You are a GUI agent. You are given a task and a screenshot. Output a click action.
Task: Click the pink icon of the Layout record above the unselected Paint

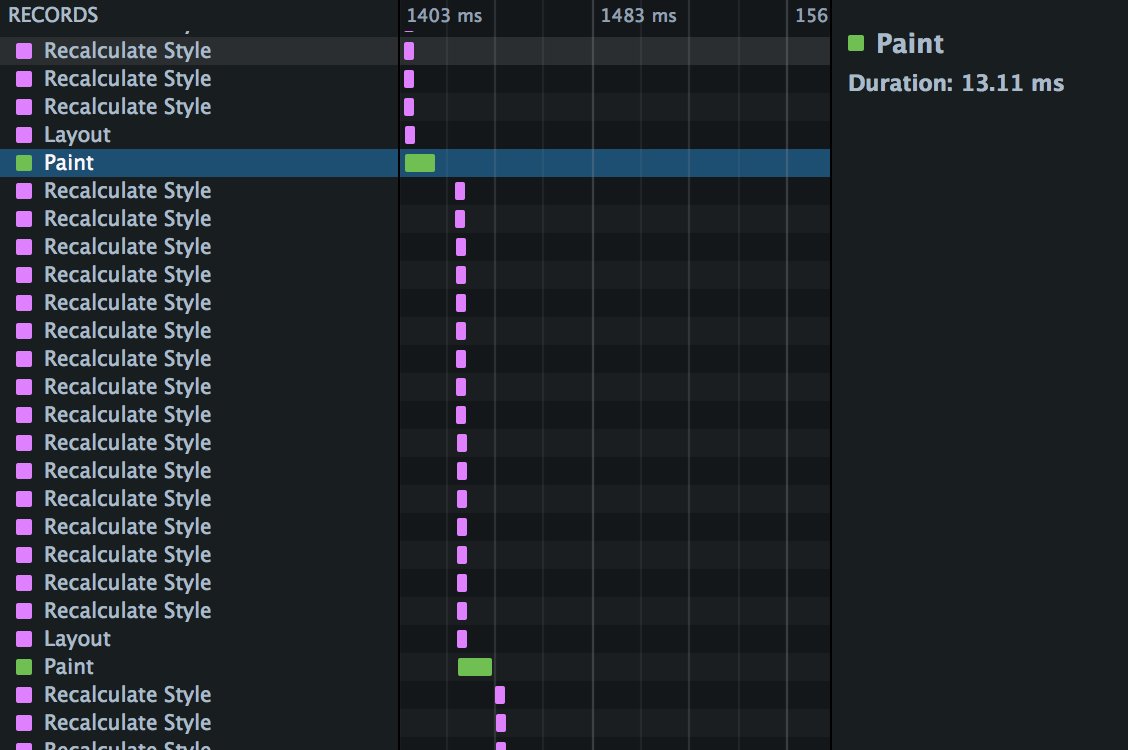pos(24,639)
